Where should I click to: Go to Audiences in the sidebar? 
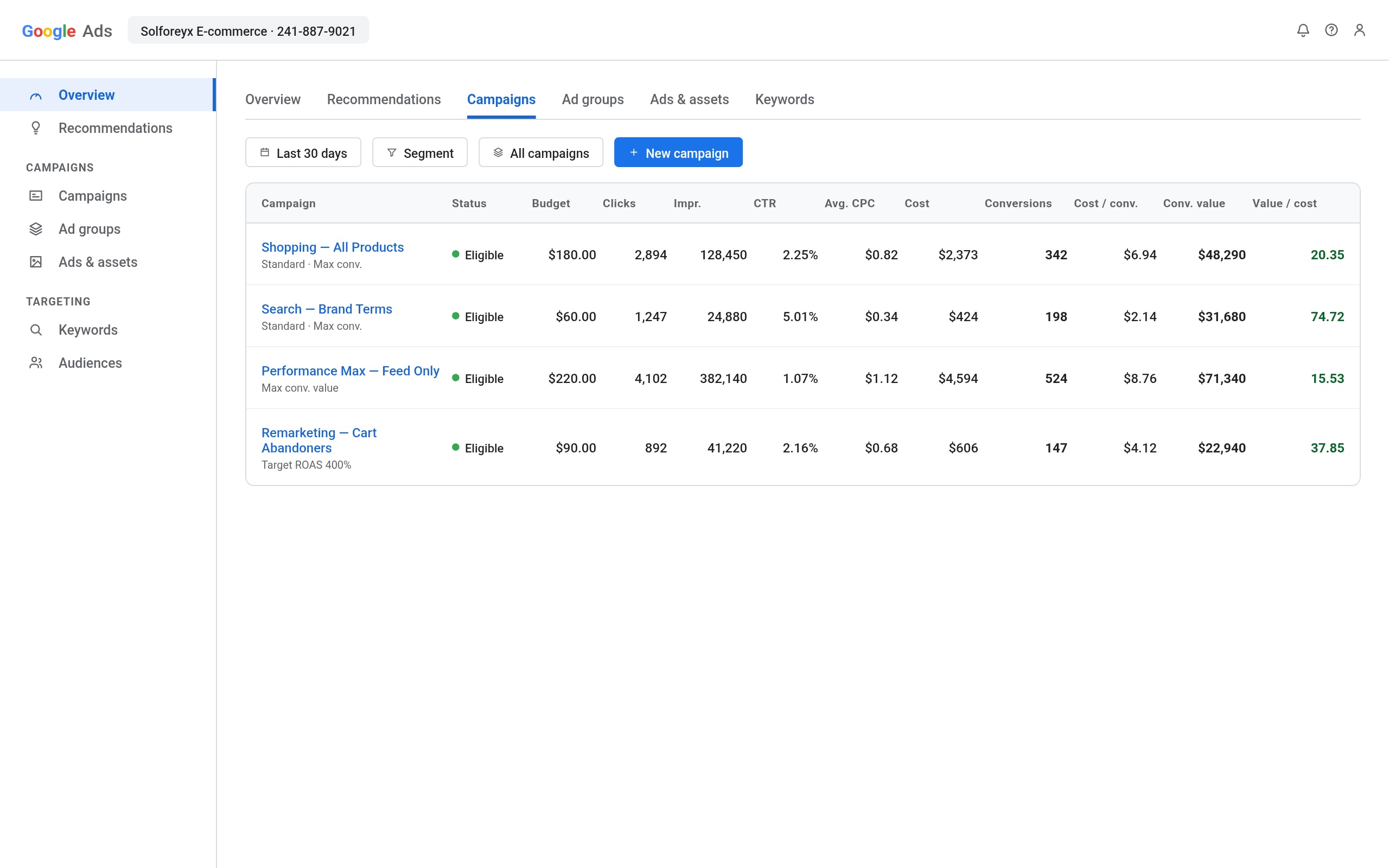(x=108, y=363)
